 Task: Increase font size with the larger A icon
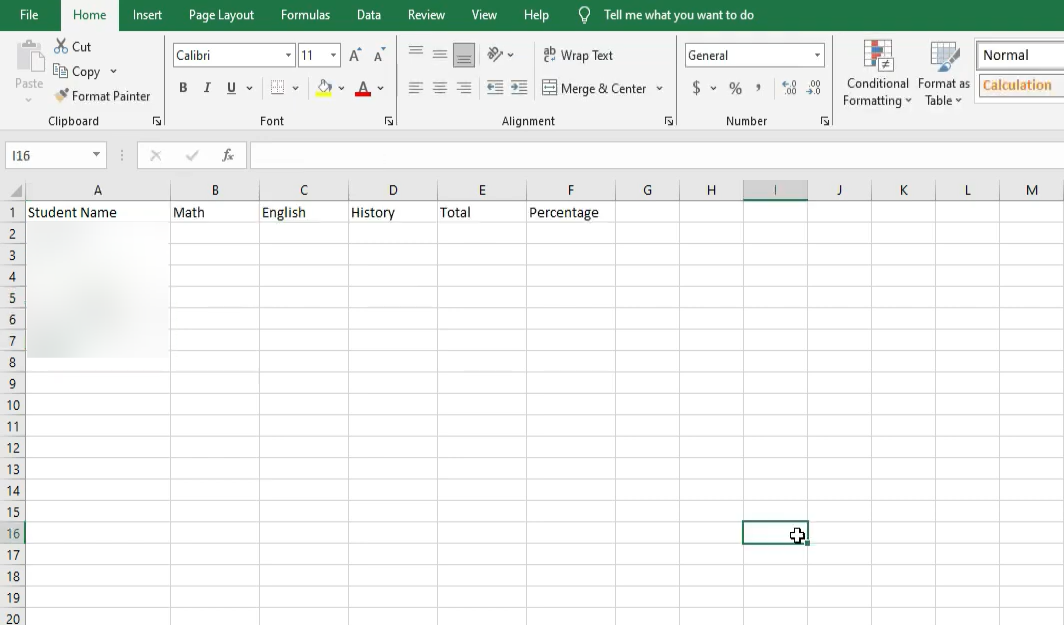click(355, 56)
